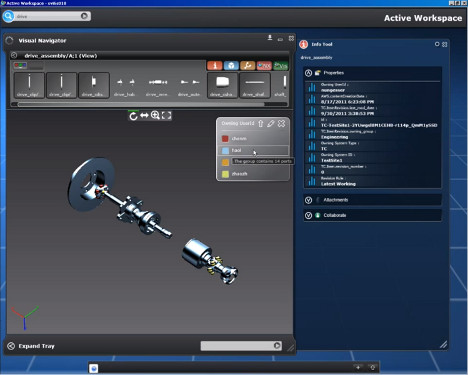Collapse the Properties section

tap(308, 73)
